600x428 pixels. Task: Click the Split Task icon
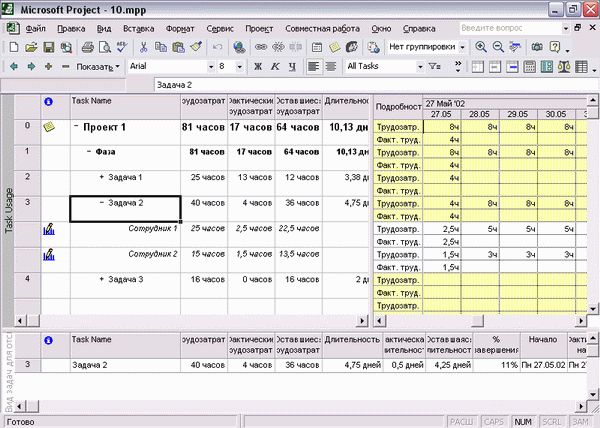[x=295, y=47]
